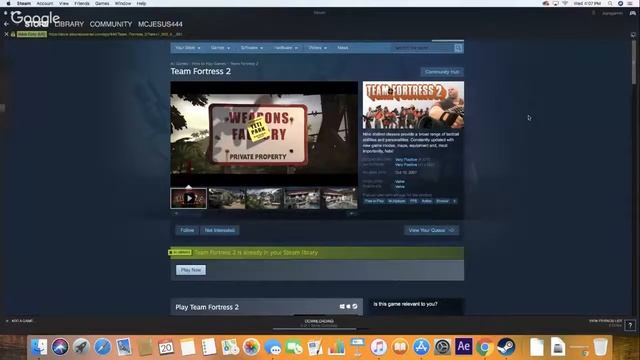Select last screenshot thumbnail in strip
Image resolution: width=640 pixels, height=360 pixels.
[x=340, y=198]
